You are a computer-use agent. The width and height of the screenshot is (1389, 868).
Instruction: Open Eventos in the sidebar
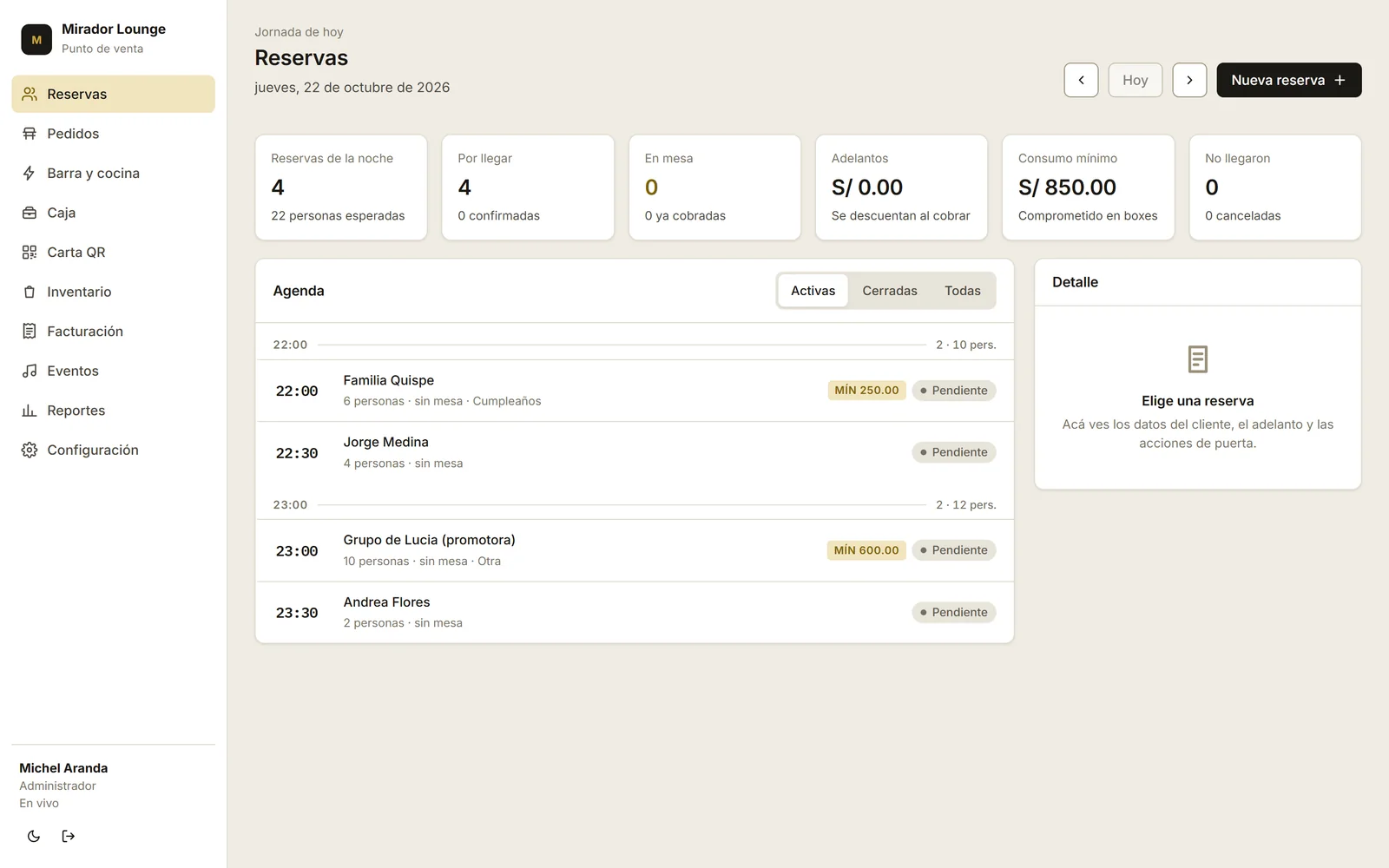[113, 371]
